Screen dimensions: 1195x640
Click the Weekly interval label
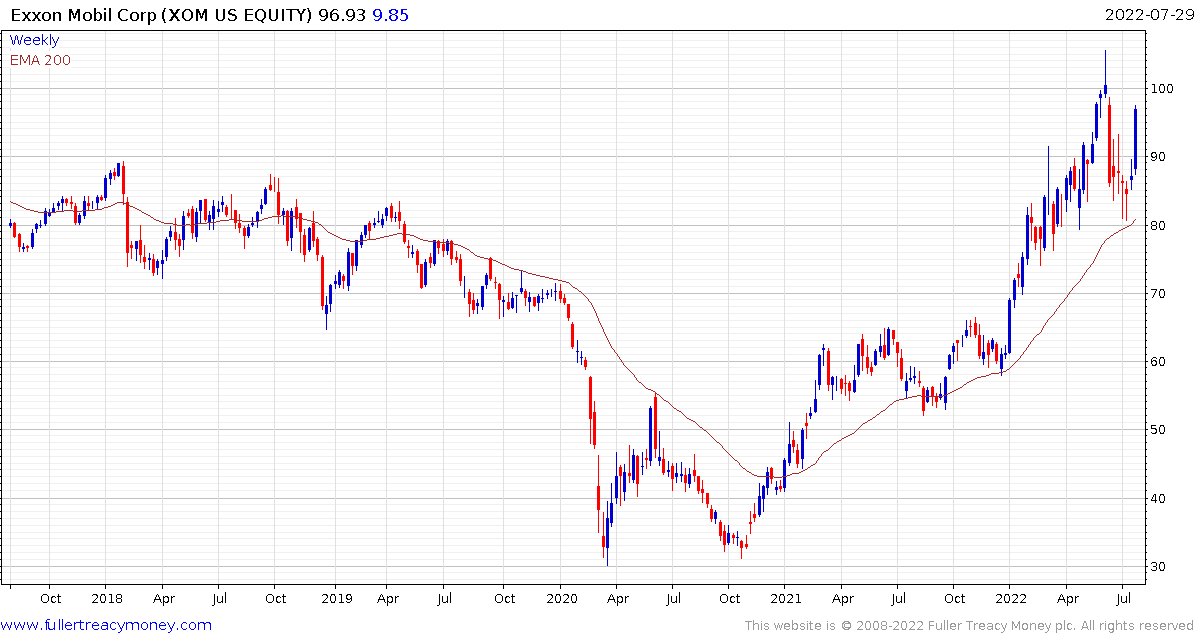(x=34, y=40)
